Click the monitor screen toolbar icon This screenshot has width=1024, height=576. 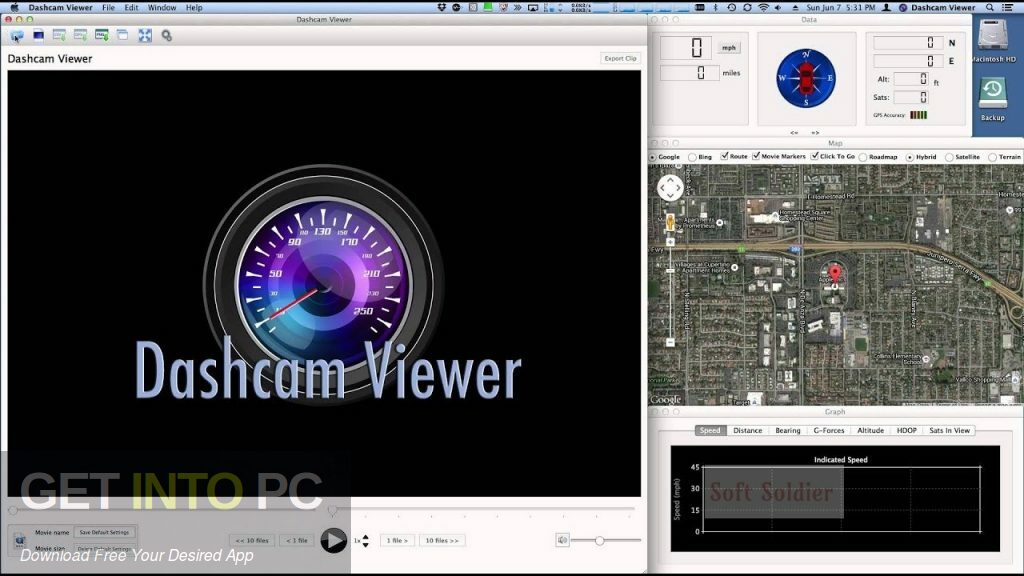(x=39, y=35)
